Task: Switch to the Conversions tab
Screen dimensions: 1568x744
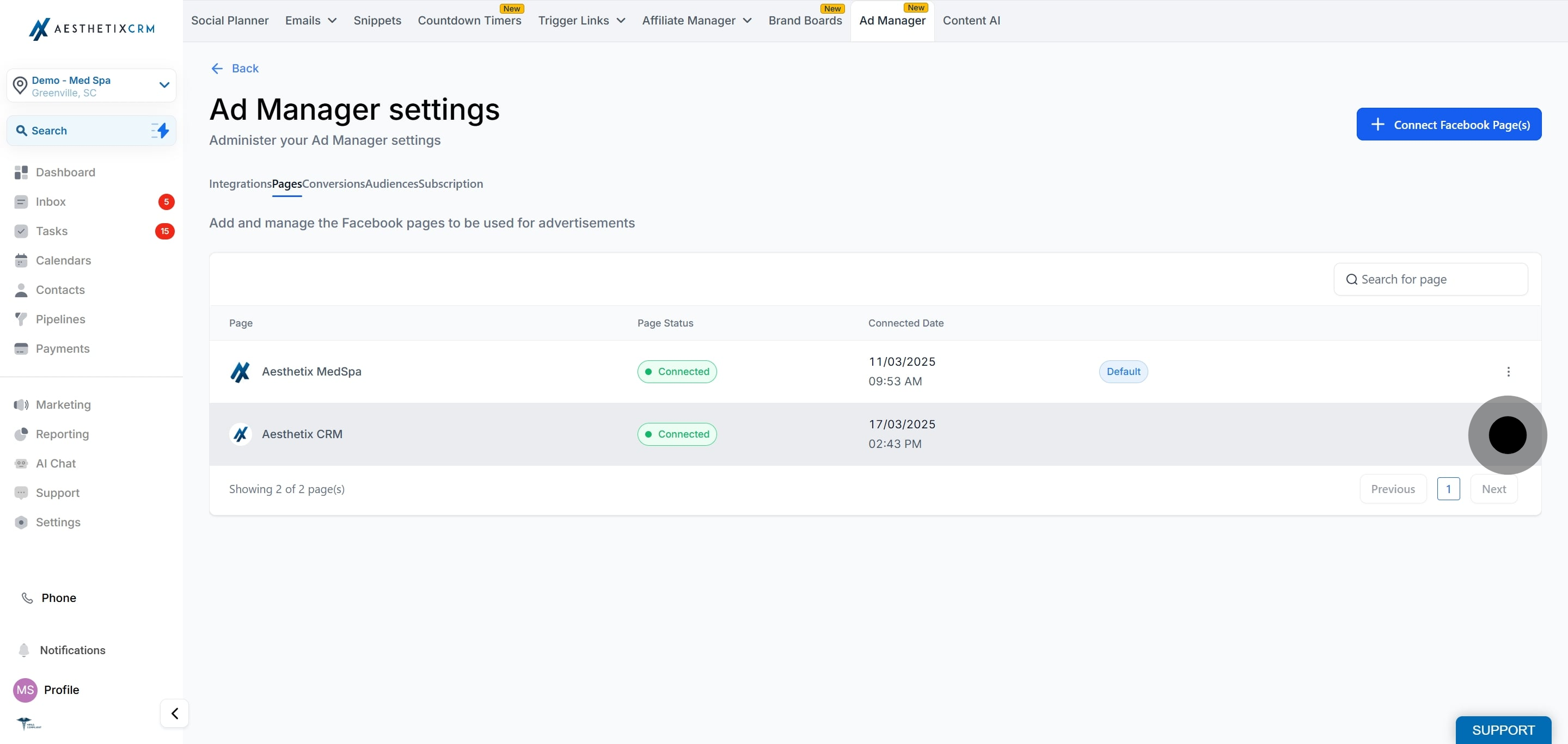Action: pos(334,184)
